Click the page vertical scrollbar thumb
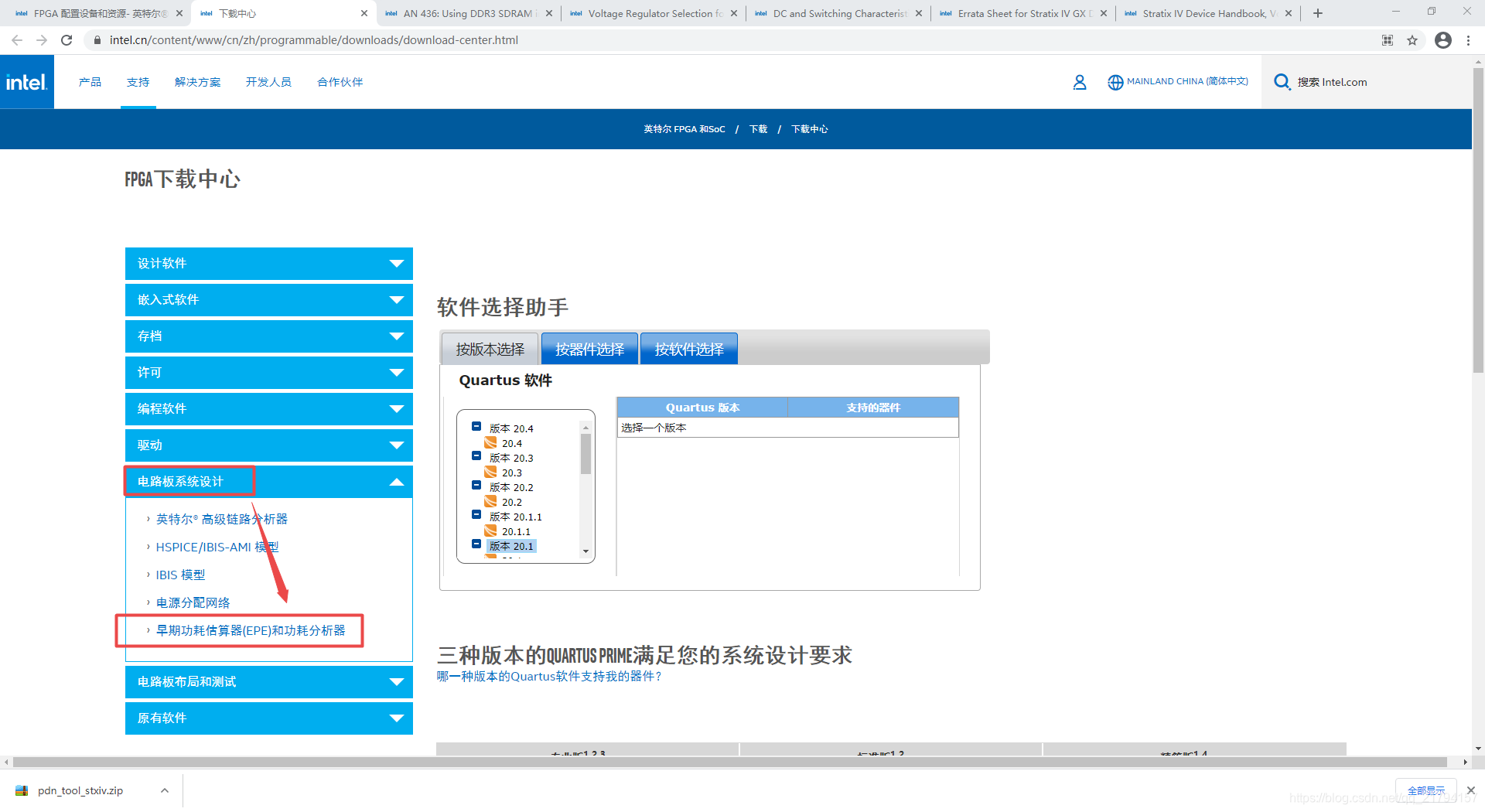The image size is (1485, 812). click(1478, 220)
